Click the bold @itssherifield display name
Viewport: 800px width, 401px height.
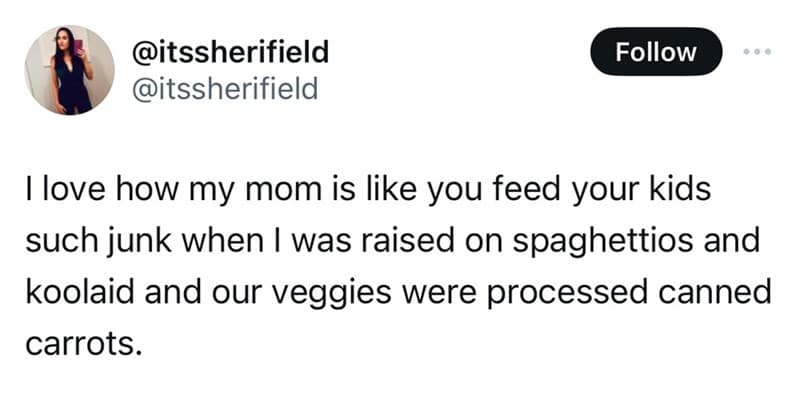click(231, 52)
